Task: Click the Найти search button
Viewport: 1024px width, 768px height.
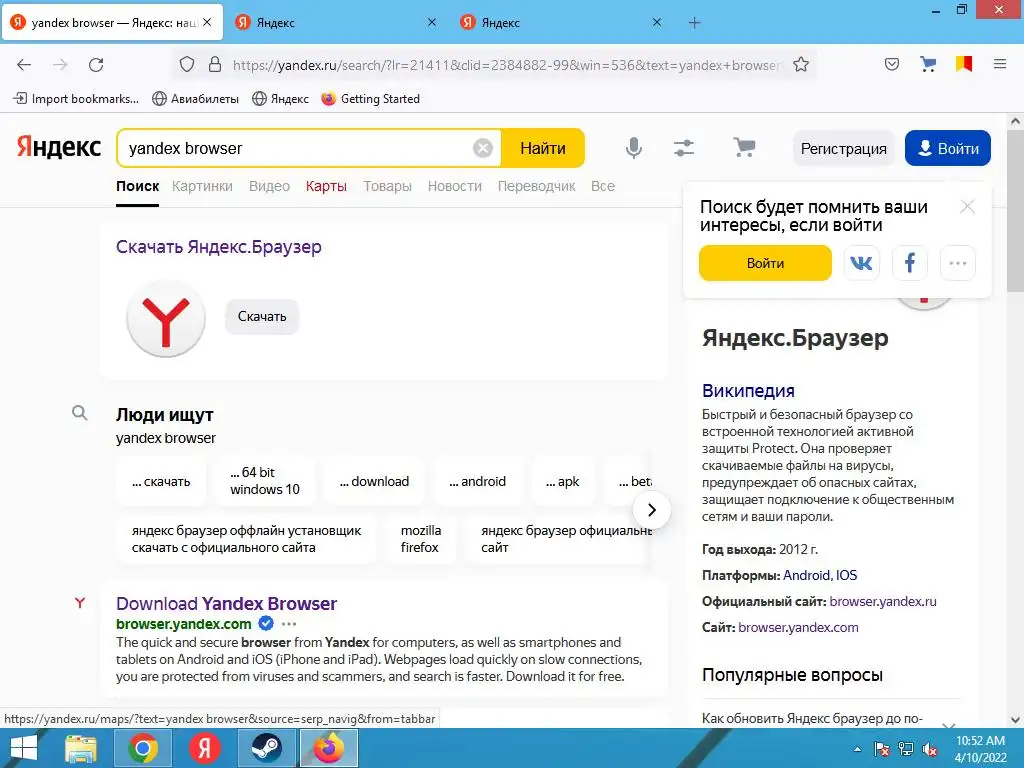Action: [543, 148]
